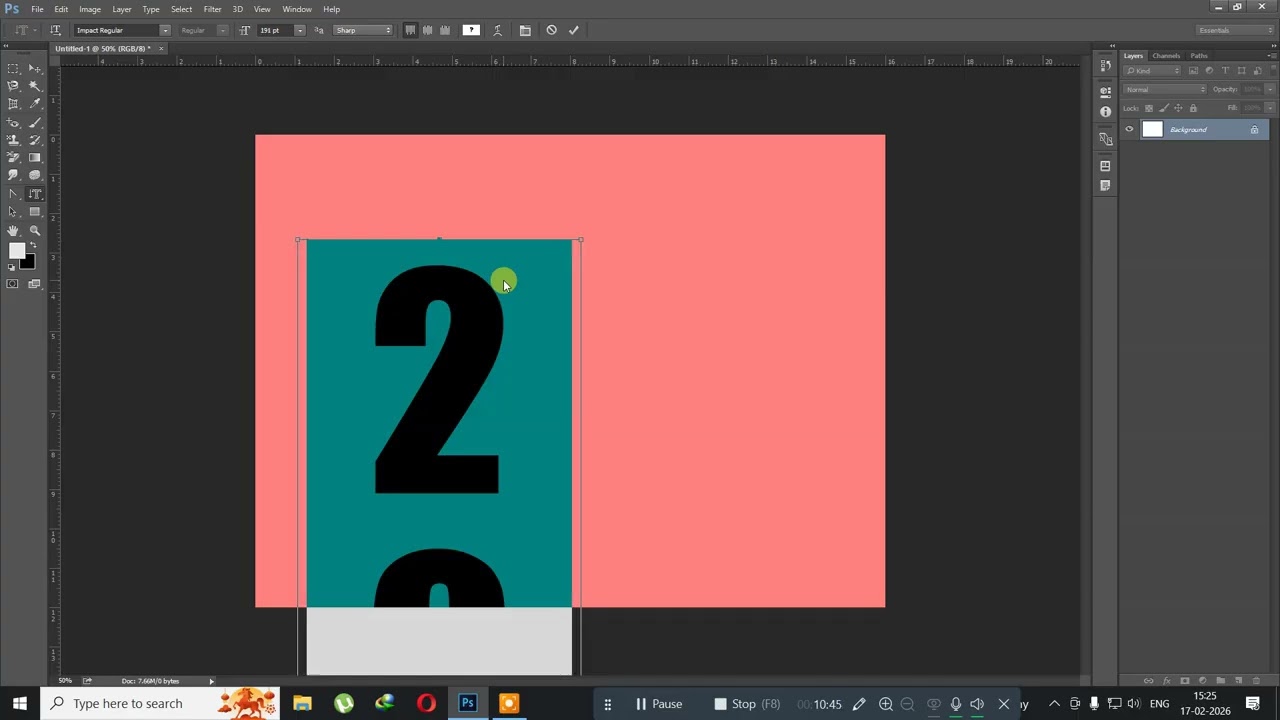Select the Rectangular Marquee tool
The height and width of the screenshot is (720, 1280).
(13, 68)
